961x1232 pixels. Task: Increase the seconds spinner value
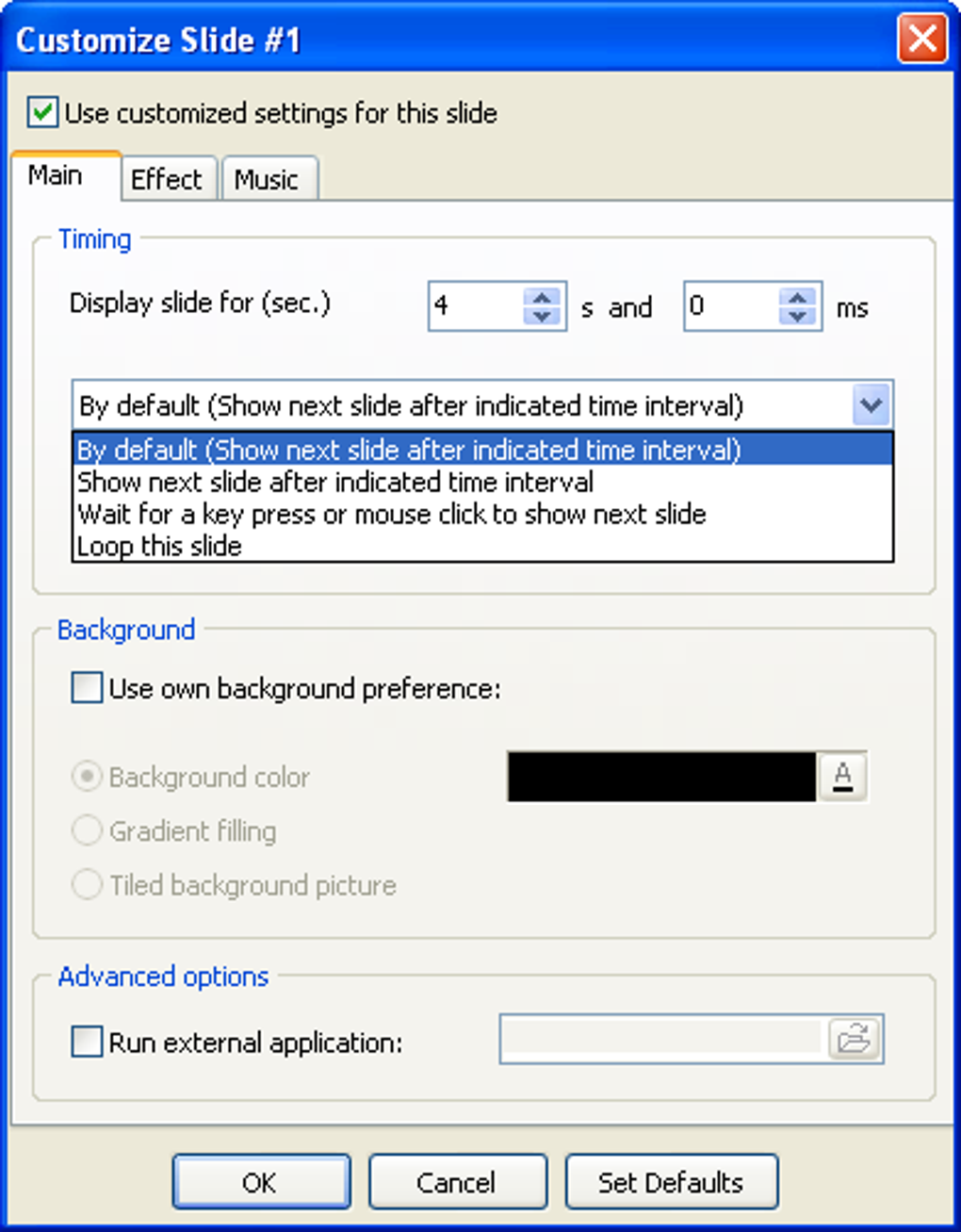tap(542, 297)
